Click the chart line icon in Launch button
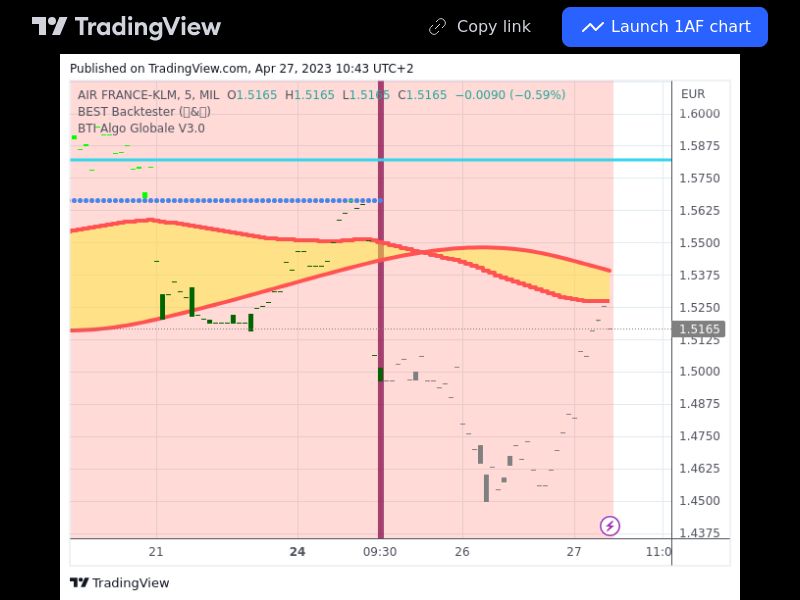Image resolution: width=800 pixels, height=600 pixels. 592,27
